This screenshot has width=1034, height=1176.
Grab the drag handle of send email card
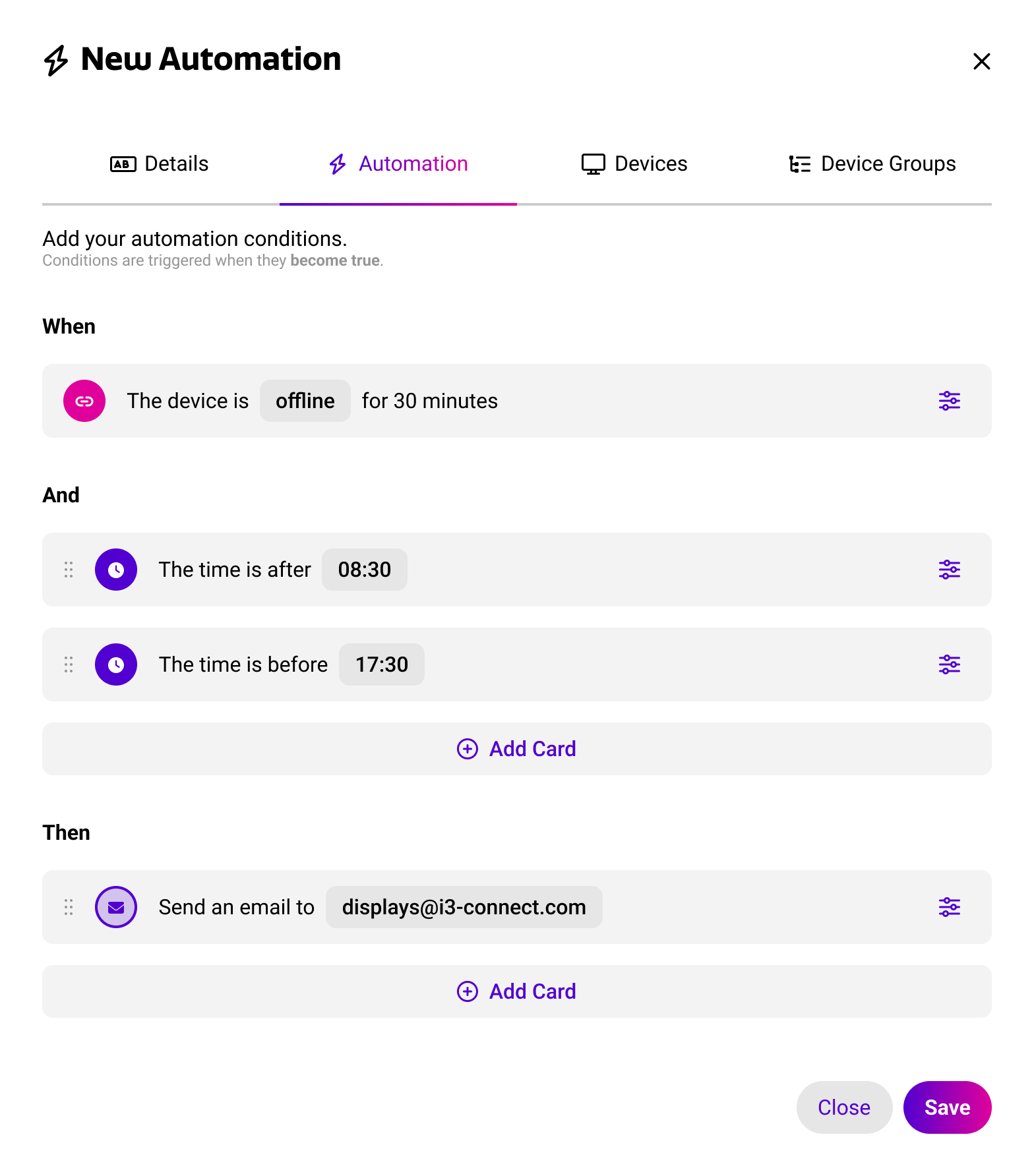69,907
